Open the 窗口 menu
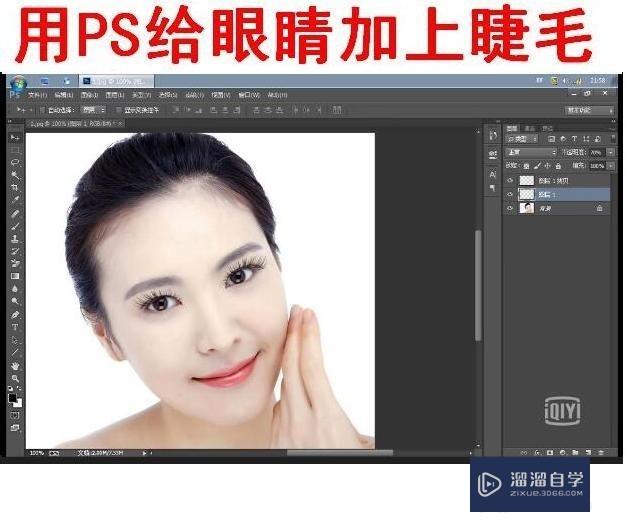The height and width of the screenshot is (526, 625). pos(249,95)
